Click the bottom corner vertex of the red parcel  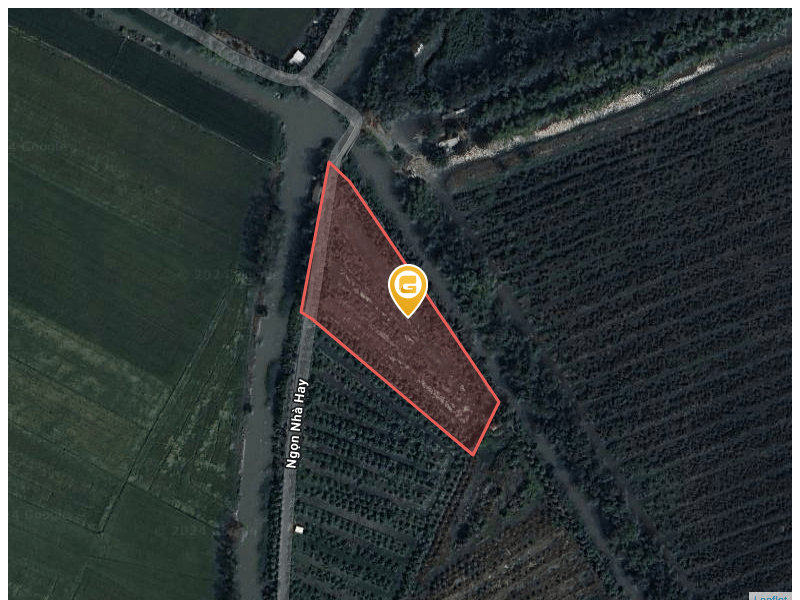473,455
